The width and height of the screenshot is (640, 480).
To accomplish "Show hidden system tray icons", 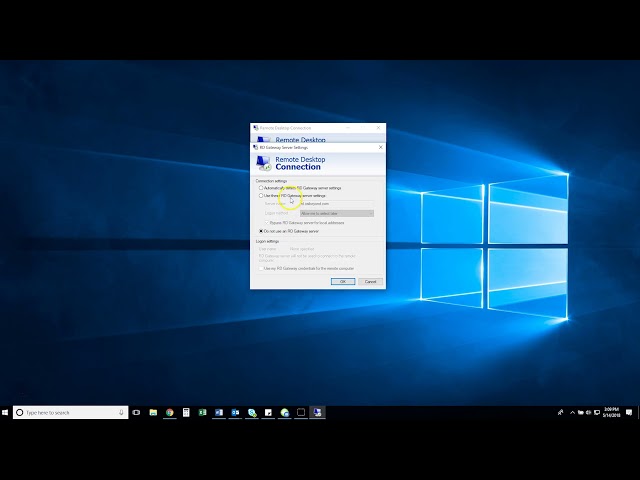I will click(x=572, y=412).
